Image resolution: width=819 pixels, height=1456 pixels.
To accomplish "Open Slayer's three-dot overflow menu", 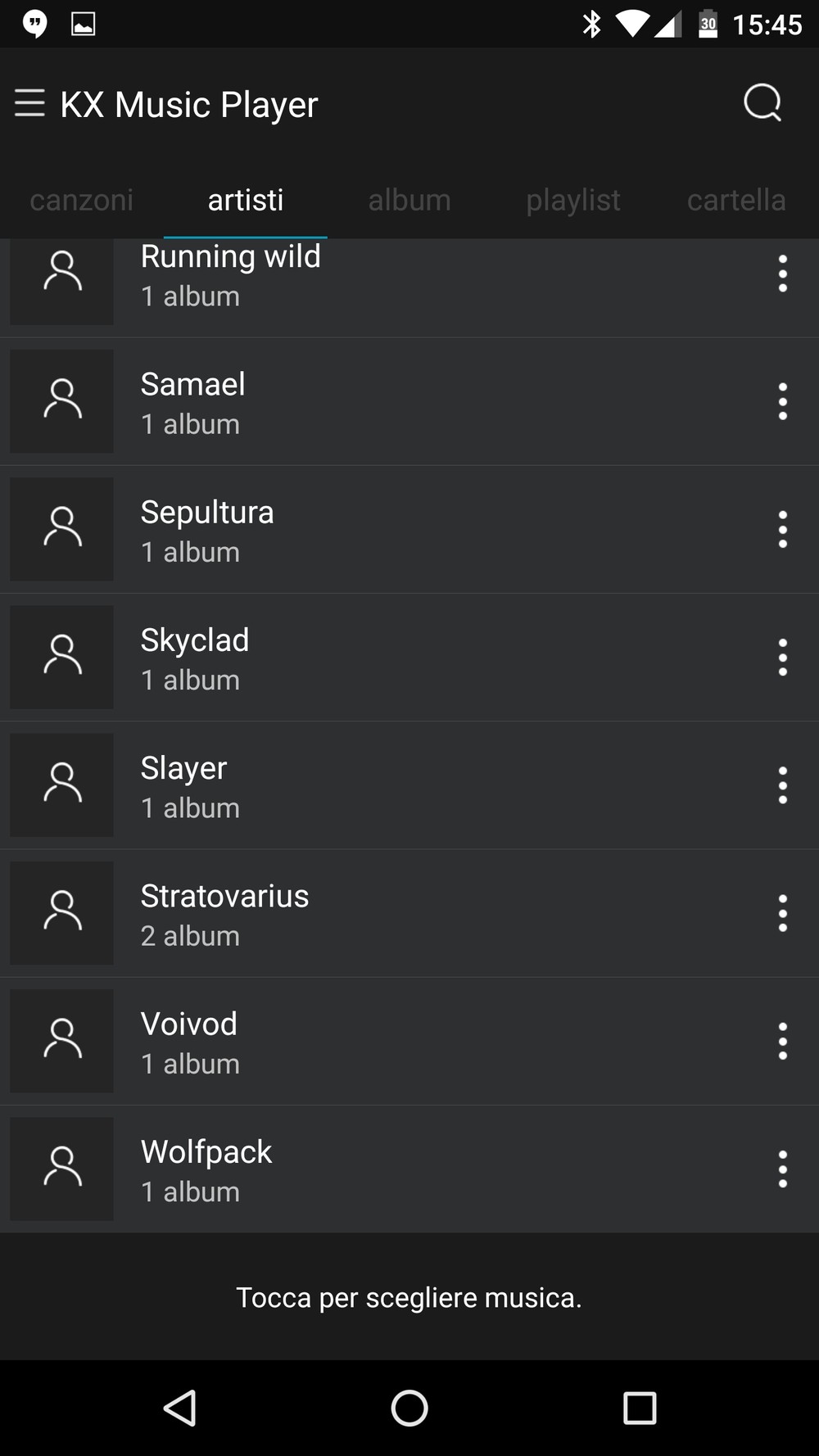I will (783, 785).
